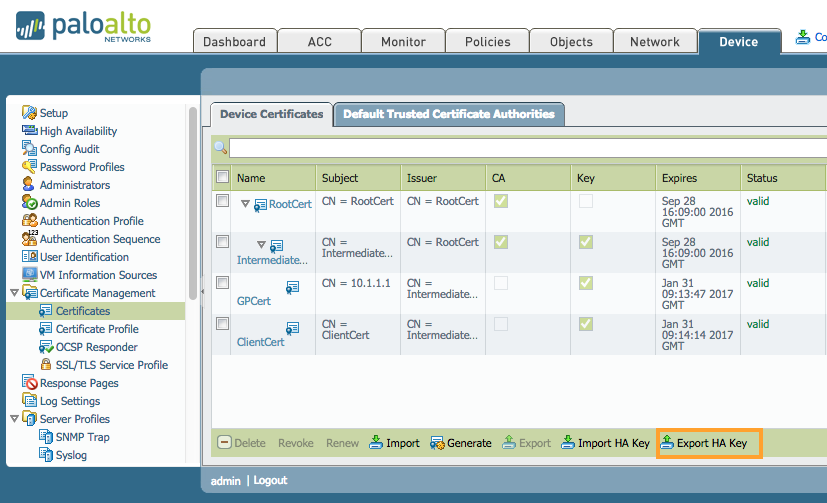This screenshot has width=827, height=503.
Task: Click the search magnifier icon above the table
Action: click(220, 148)
